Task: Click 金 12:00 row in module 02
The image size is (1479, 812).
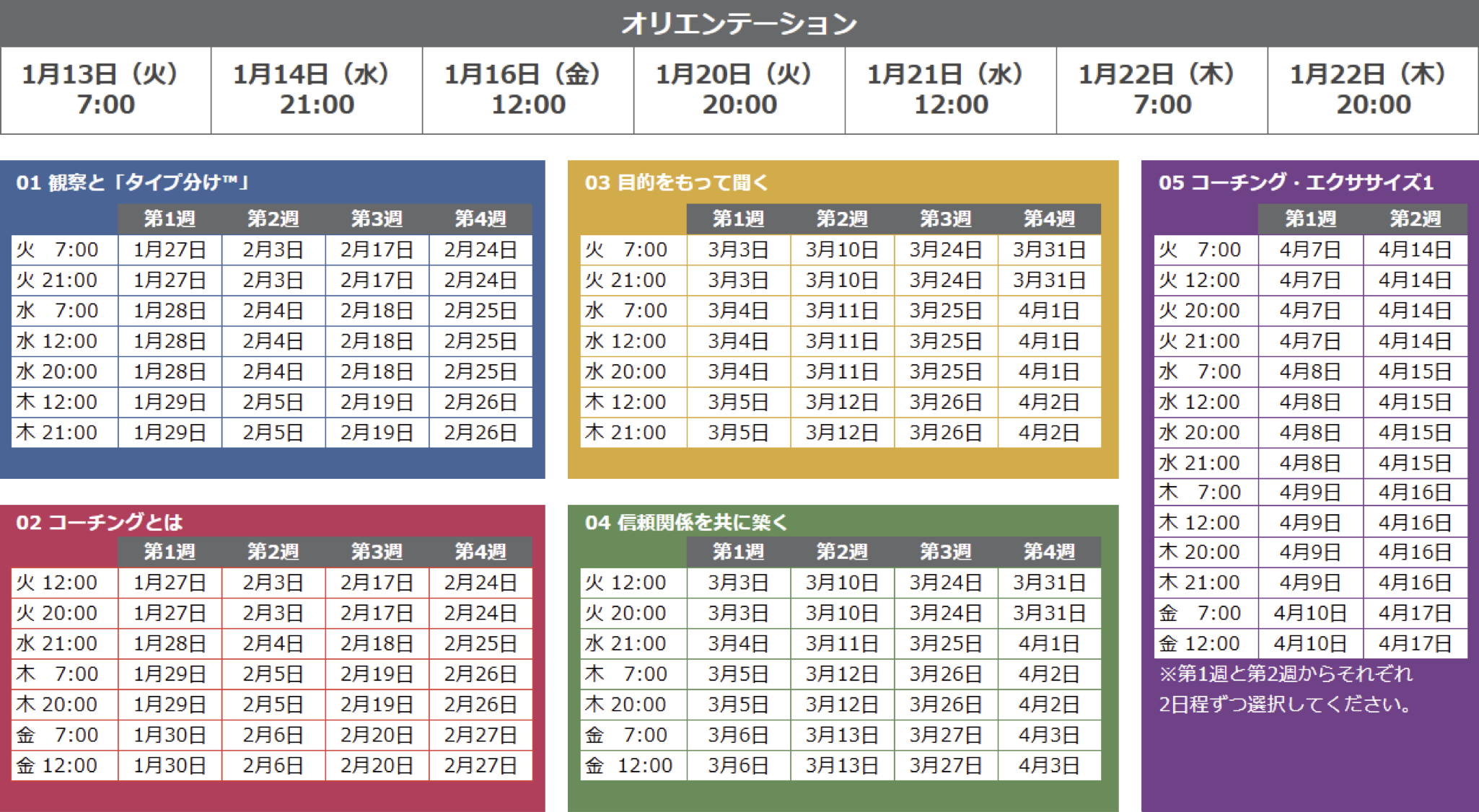Action: pyautogui.click(x=58, y=765)
